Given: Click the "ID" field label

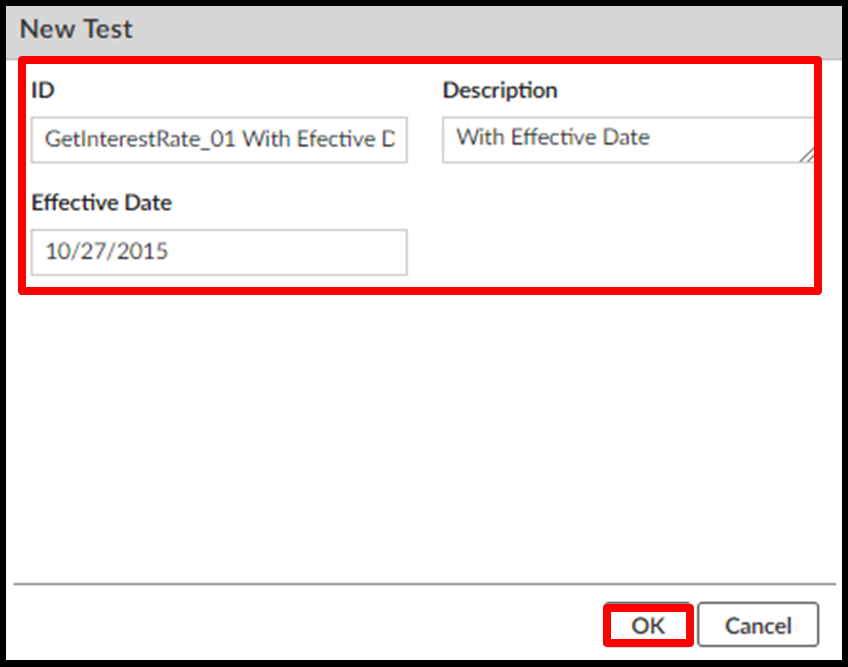Looking at the screenshot, I should click(43, 91).
